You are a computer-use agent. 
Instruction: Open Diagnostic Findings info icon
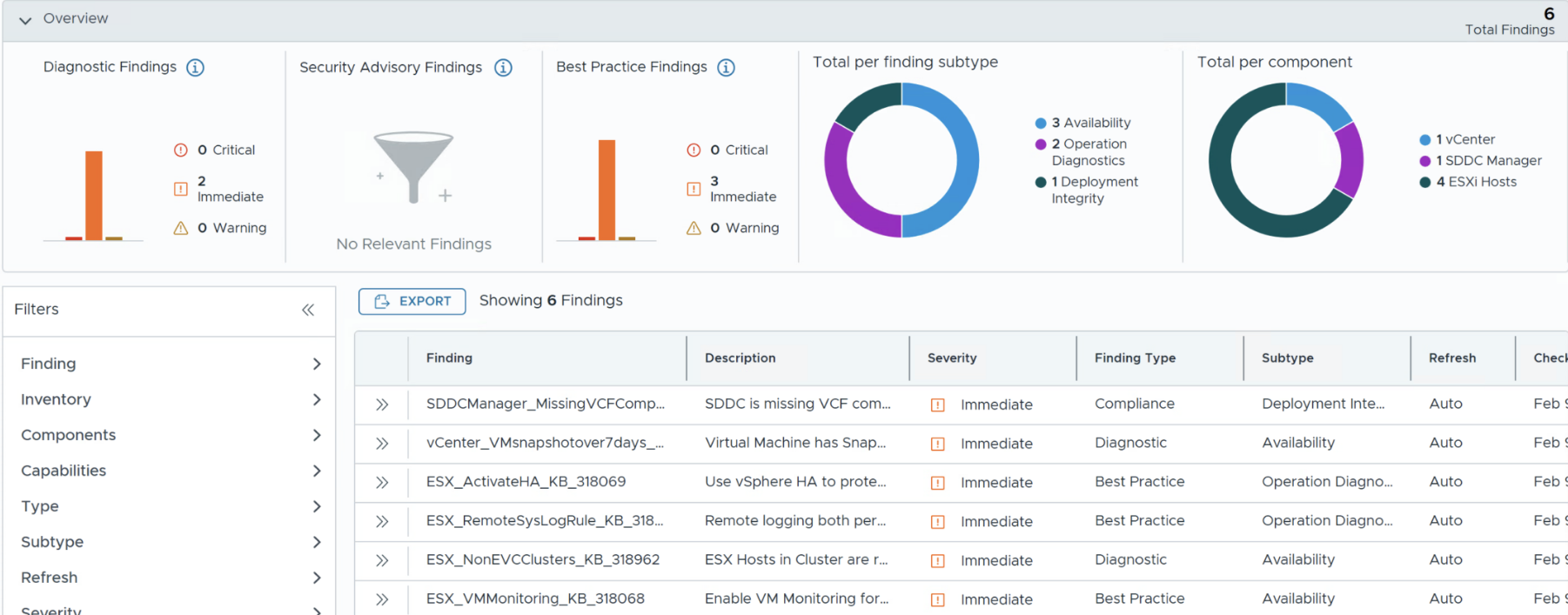tap(196, 68)
